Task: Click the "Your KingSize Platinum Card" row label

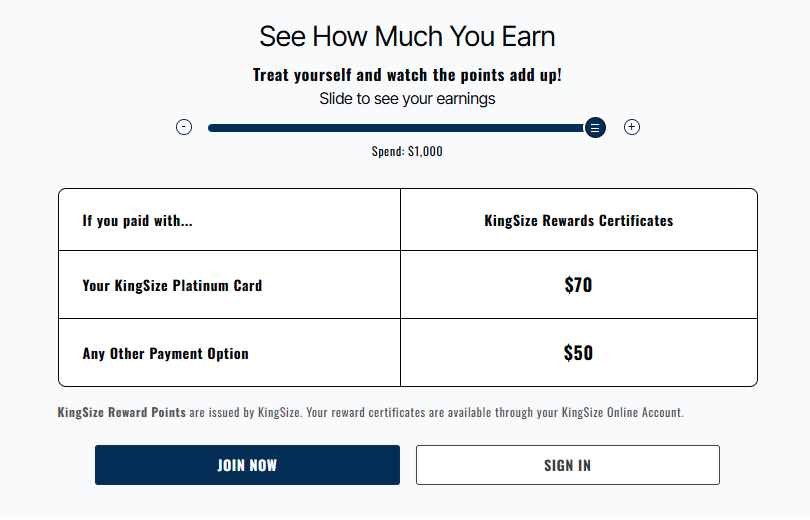Action: (x=172, y=285)
